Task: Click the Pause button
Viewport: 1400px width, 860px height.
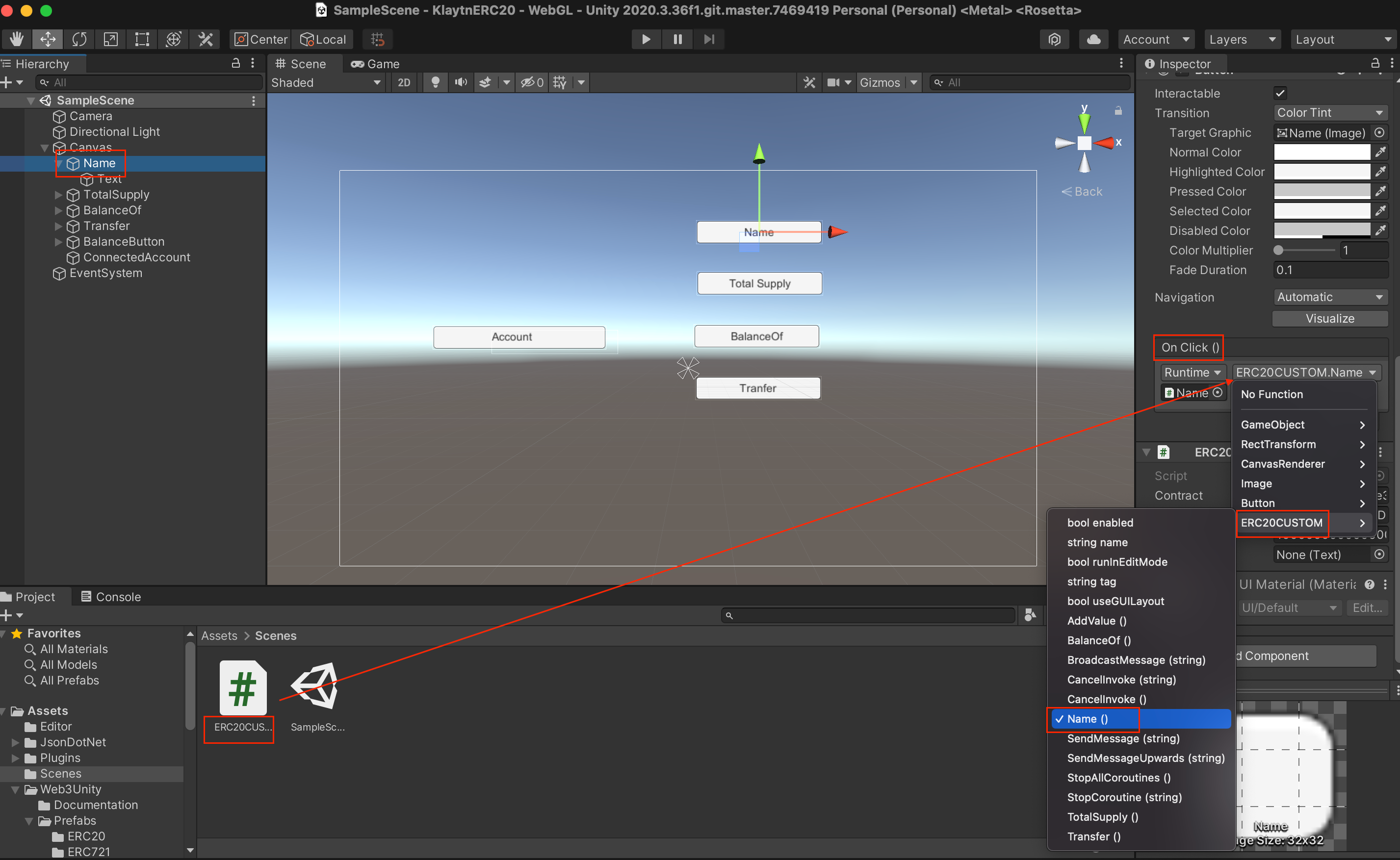Action: (x=677, y=39)
